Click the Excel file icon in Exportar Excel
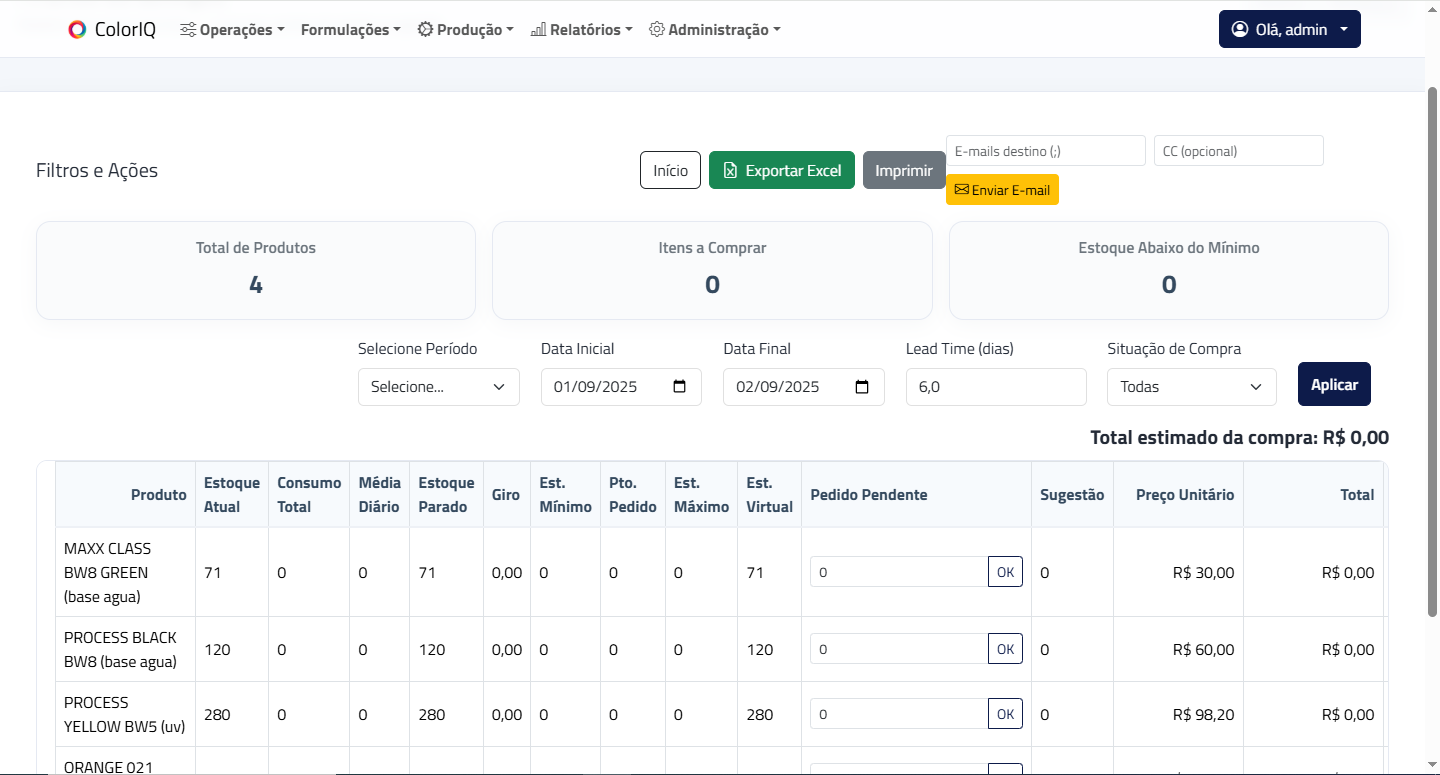 730,171
